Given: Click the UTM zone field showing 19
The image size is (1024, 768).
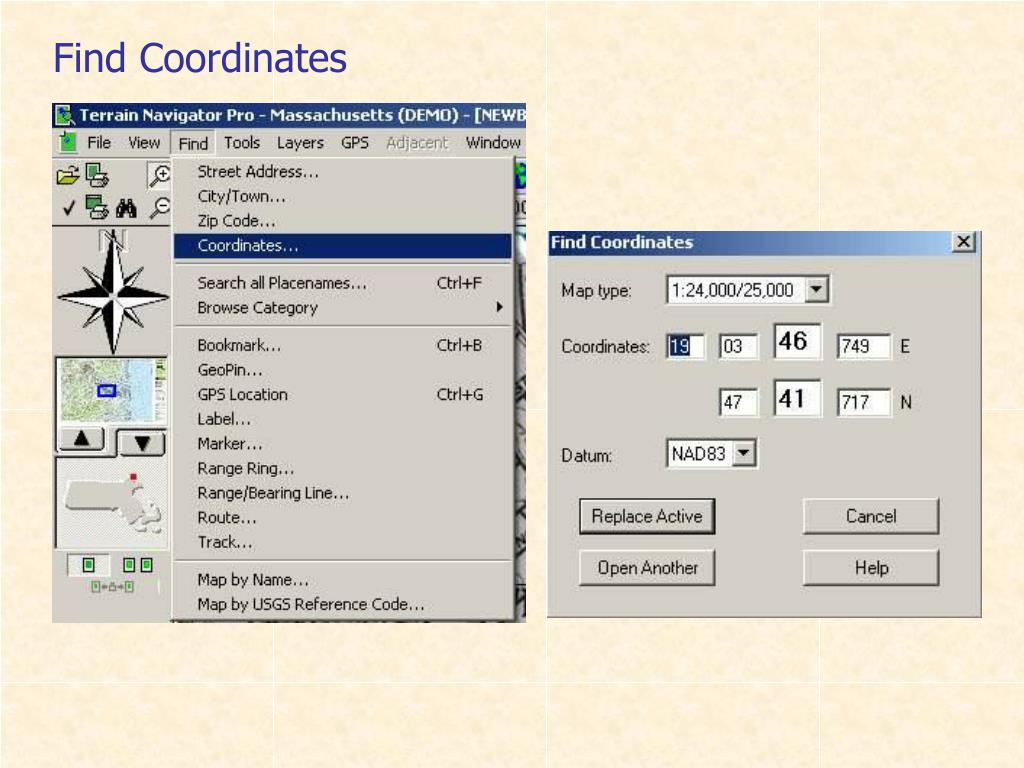Looking at the screenshot, I should pos(685,345).
